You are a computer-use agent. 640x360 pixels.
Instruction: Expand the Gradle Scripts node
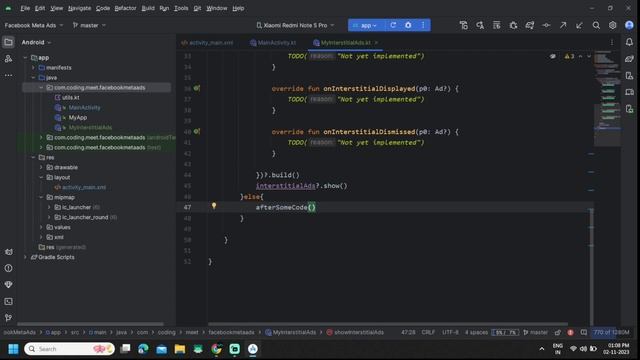[x=25, y=257]
